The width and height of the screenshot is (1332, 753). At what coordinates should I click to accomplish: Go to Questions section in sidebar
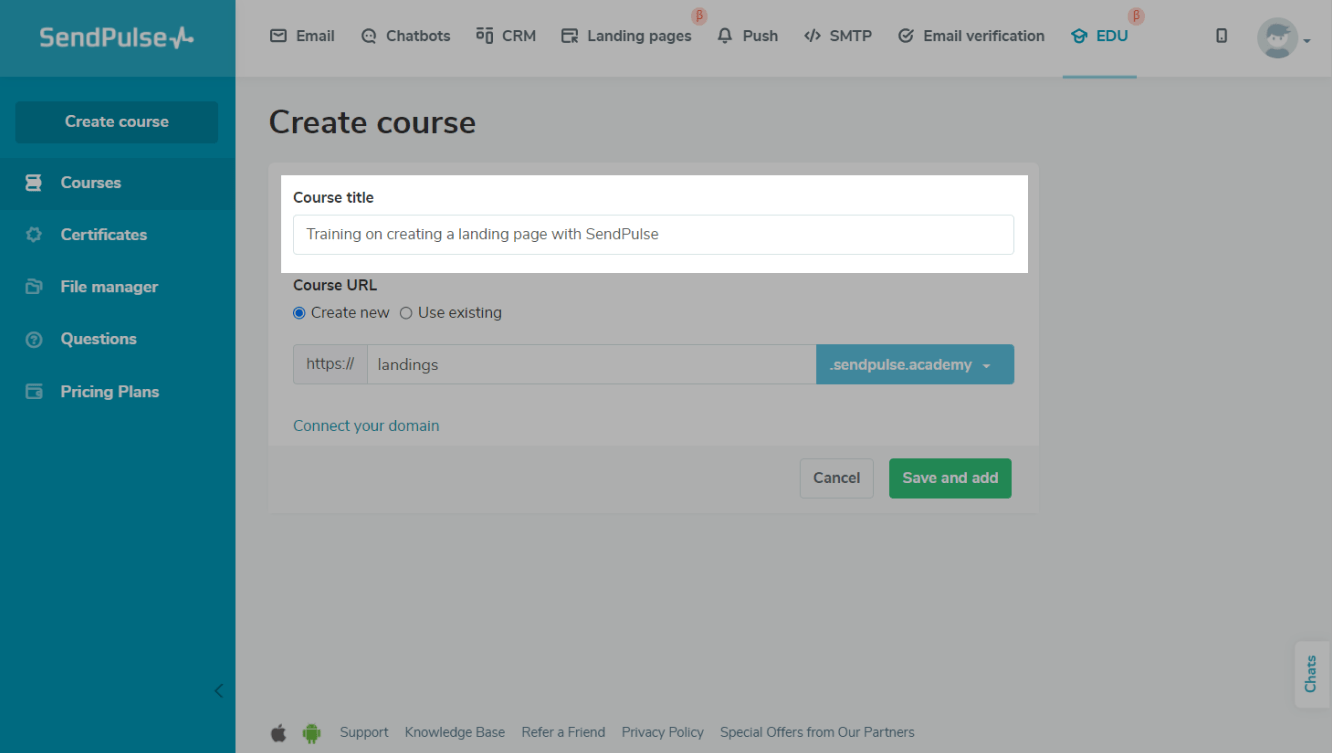click(98, 339)
